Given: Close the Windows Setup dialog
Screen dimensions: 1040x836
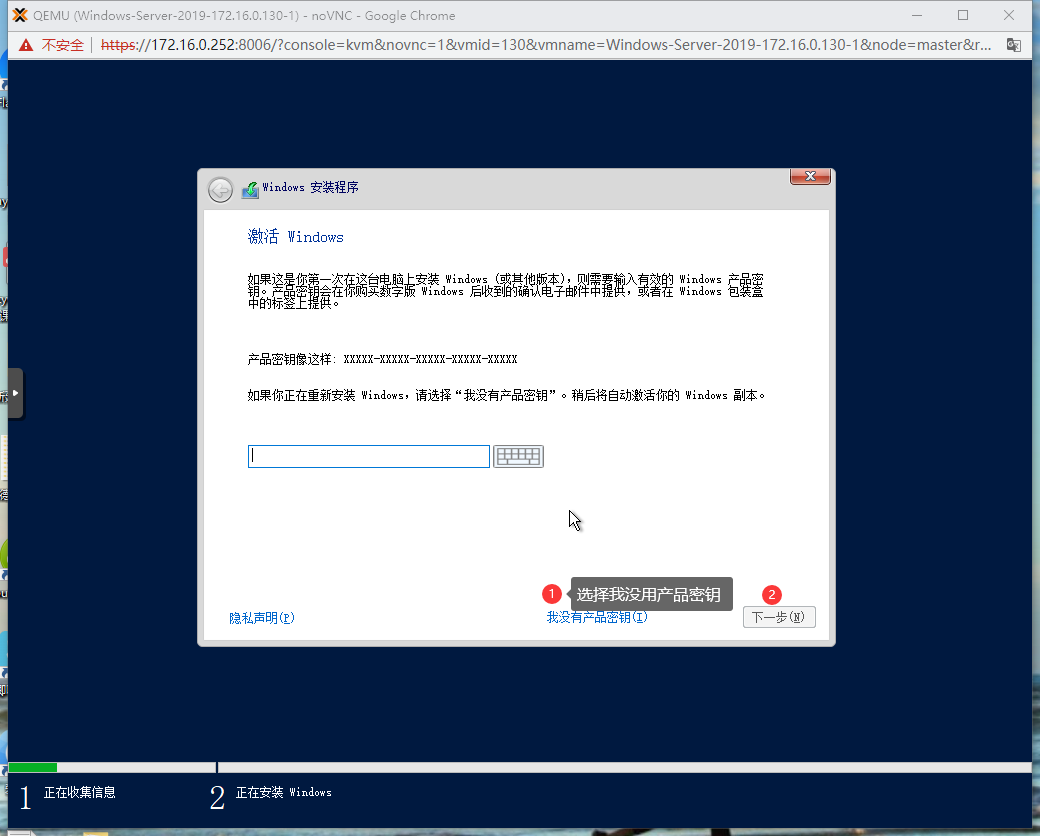Looking at the screenshot, I should (810, 176).
